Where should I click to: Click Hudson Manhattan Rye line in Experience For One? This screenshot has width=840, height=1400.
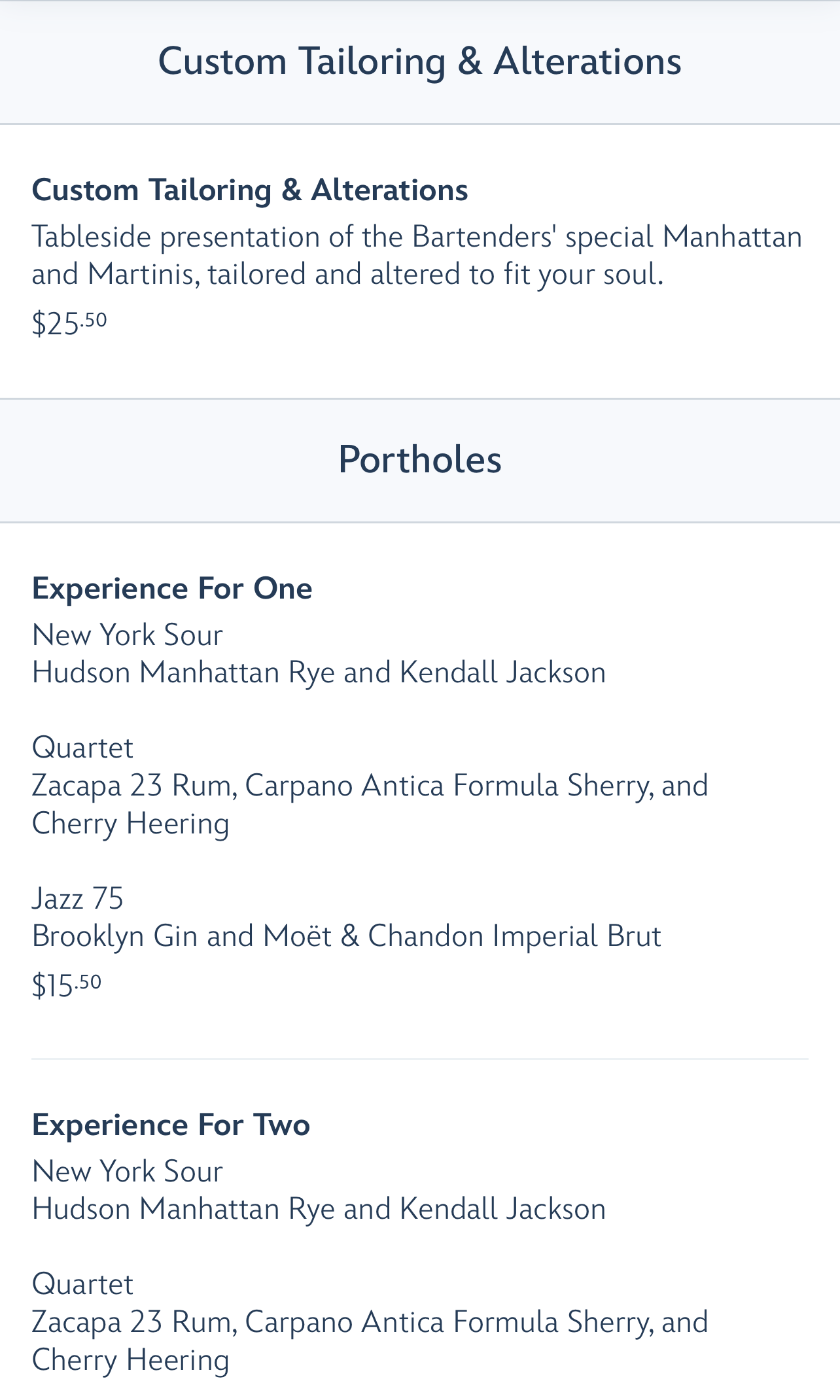(x=319, y=673)
